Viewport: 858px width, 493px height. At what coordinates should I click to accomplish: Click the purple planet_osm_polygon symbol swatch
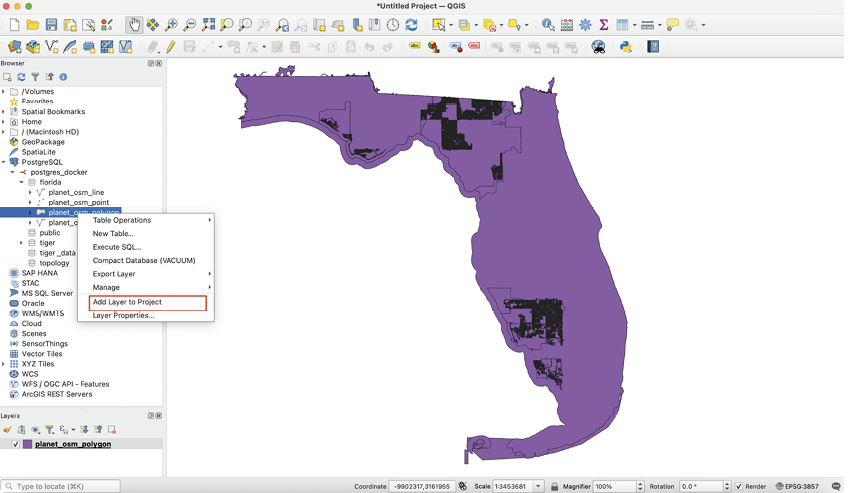click(x=27, y=444)
